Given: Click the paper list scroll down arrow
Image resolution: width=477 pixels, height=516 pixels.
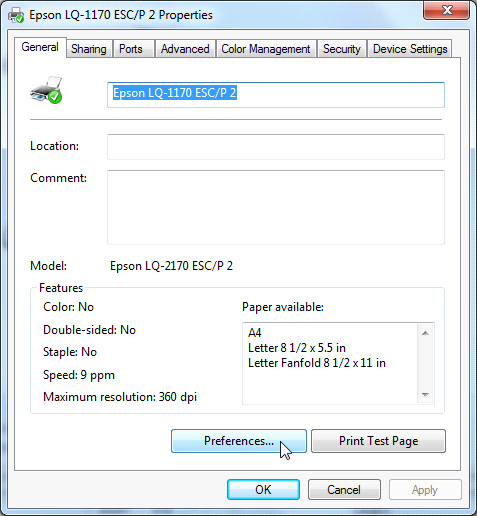Looking at the screenshot, I should coord(425,395).
